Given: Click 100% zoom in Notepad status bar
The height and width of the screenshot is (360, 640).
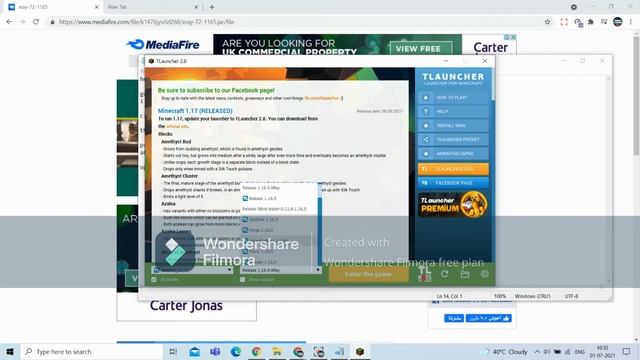Looking at the screenshot, I should [x=500, y=296].
